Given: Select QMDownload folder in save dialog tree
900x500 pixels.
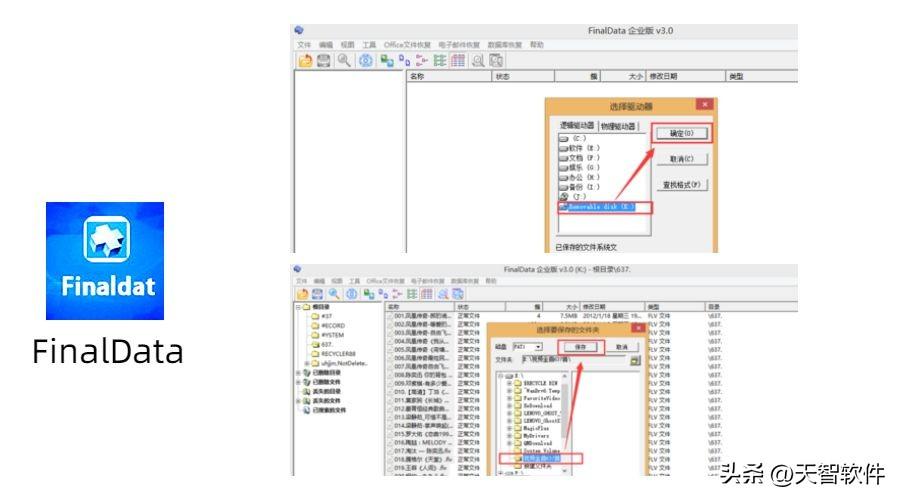Looking at the screenshot, I should point(533,443).
